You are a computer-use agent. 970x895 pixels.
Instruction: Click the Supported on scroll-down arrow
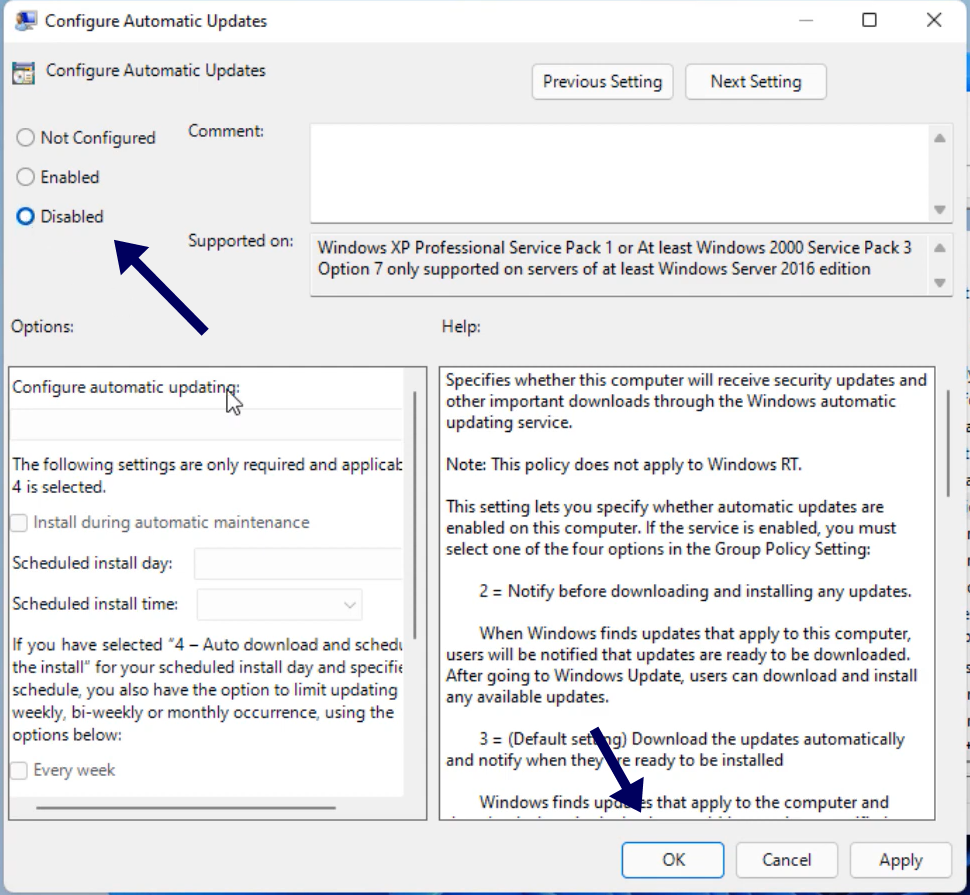(938, 281)
